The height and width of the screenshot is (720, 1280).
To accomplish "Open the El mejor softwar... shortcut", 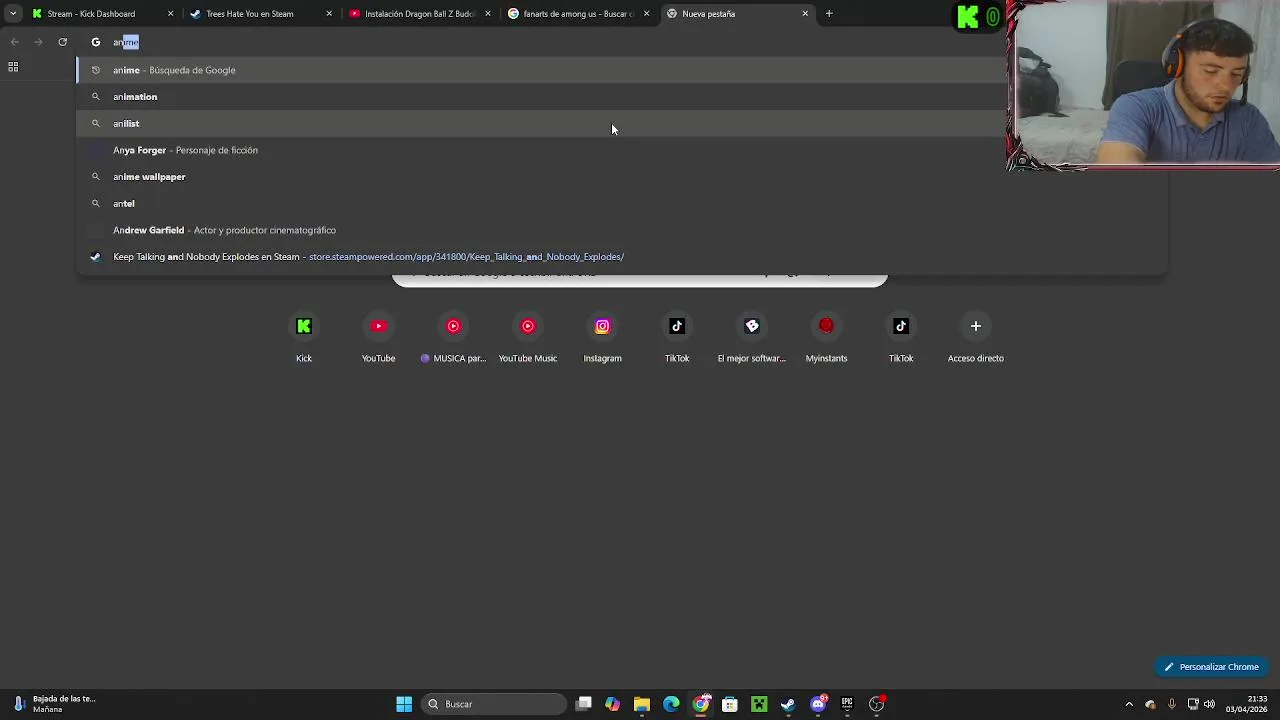I will [x=752, y=337].
